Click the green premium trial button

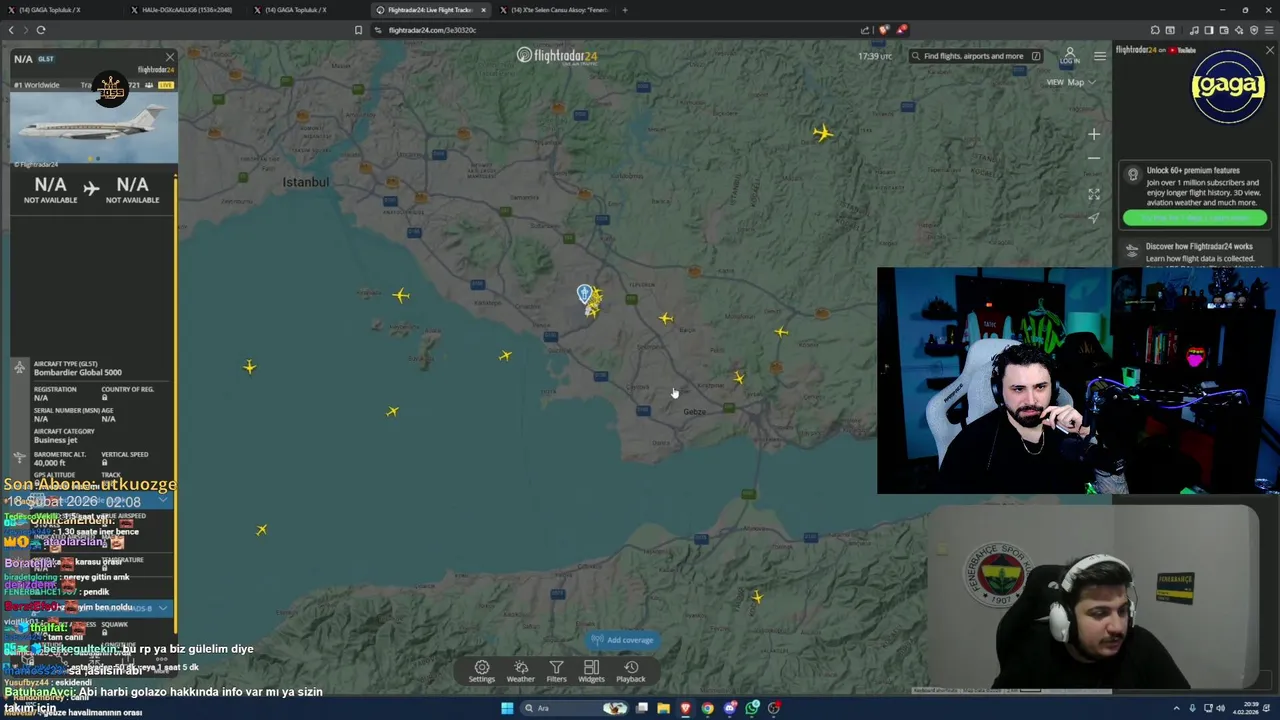pyautogui.click(x=1195, y=217)
